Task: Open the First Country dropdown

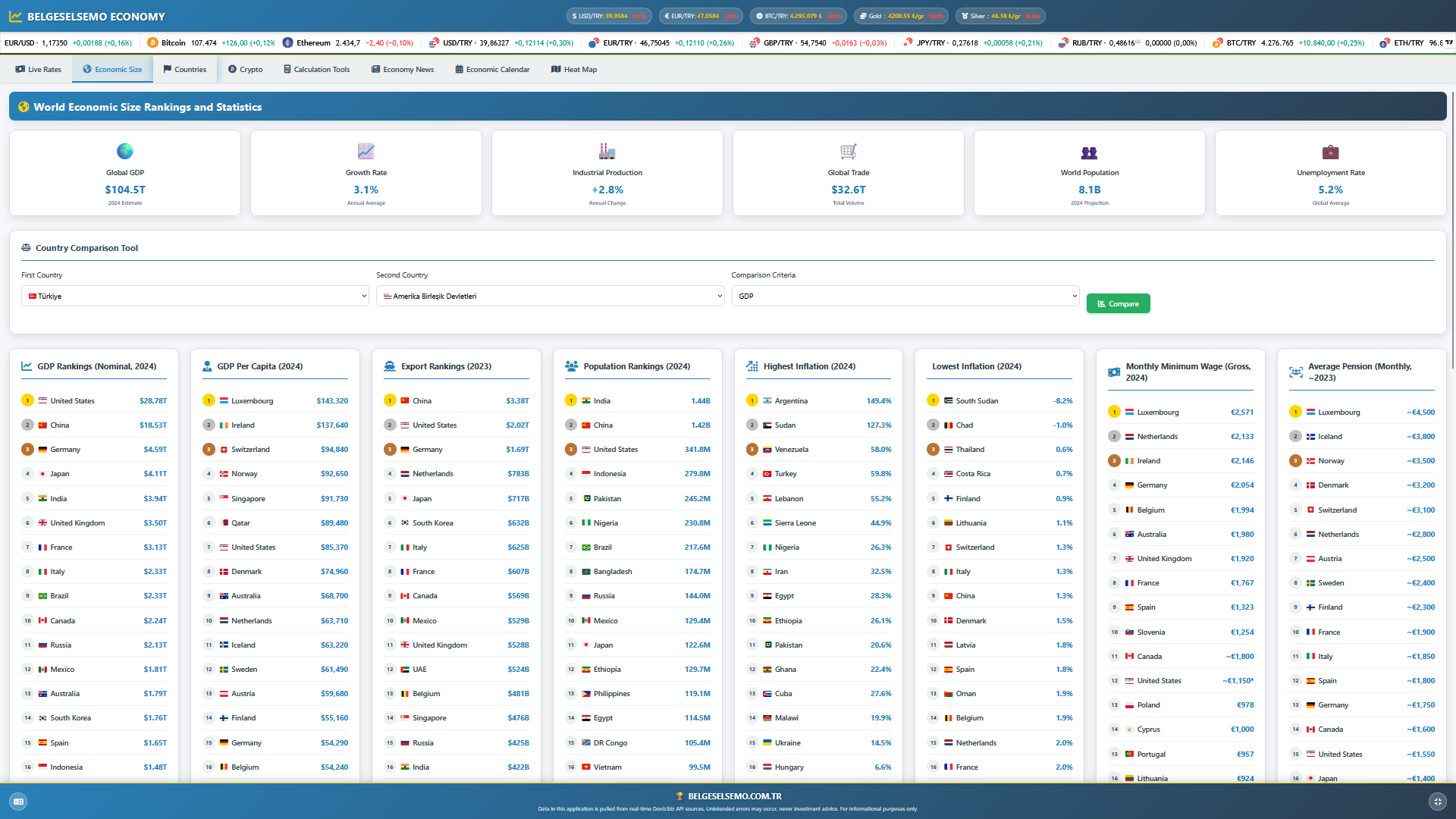Action: [x=195, y=297]
